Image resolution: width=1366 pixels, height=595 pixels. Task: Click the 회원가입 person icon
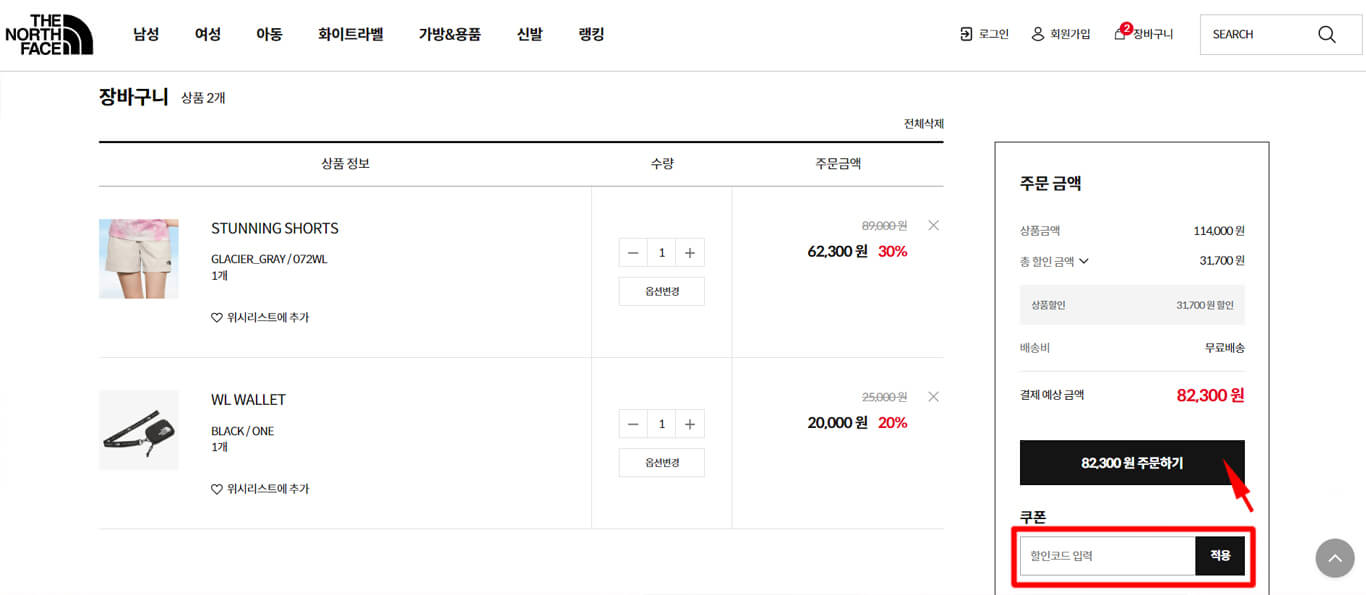point(1038,34)
